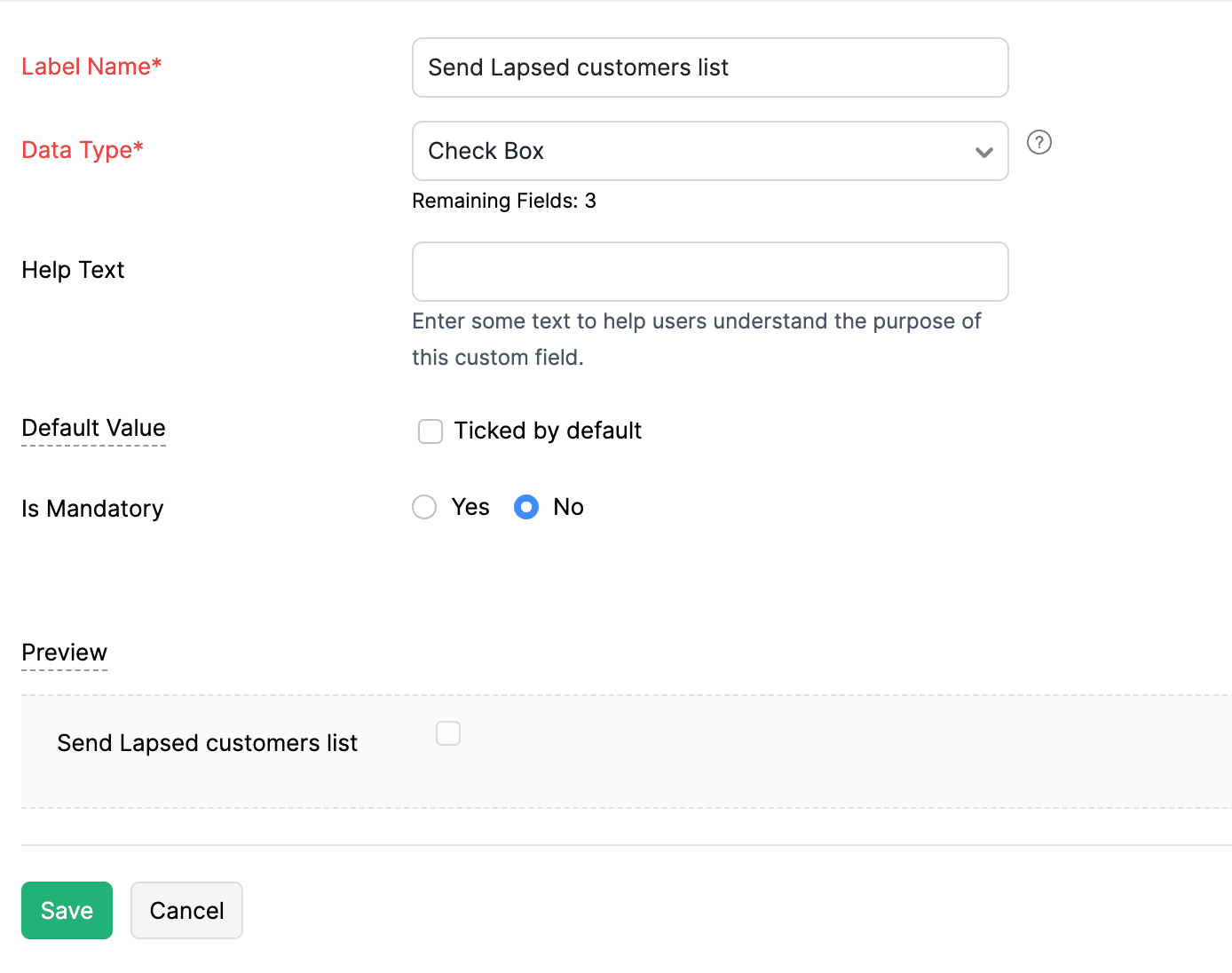Click the Data Type dropdown chevron arrow
The width and height of the screenshot is (1232, 973).
pos(983,152)
